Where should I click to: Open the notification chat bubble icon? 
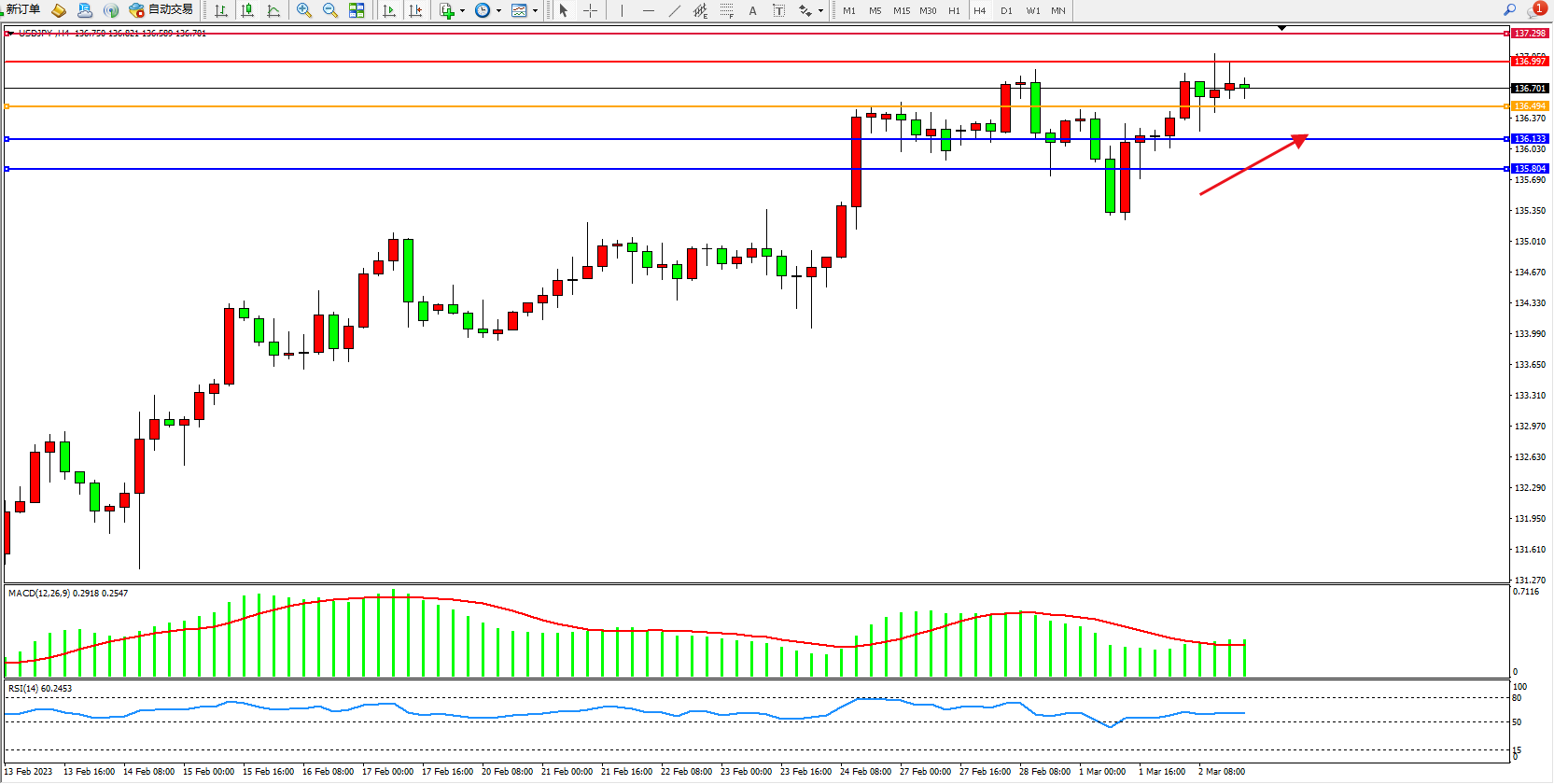1534,10
